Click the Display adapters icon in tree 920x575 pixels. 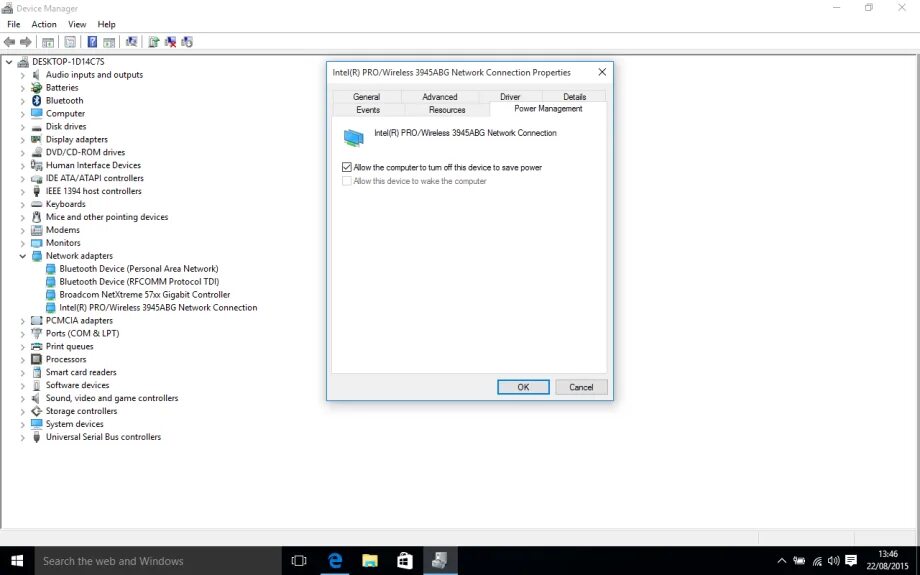(36, 139)
